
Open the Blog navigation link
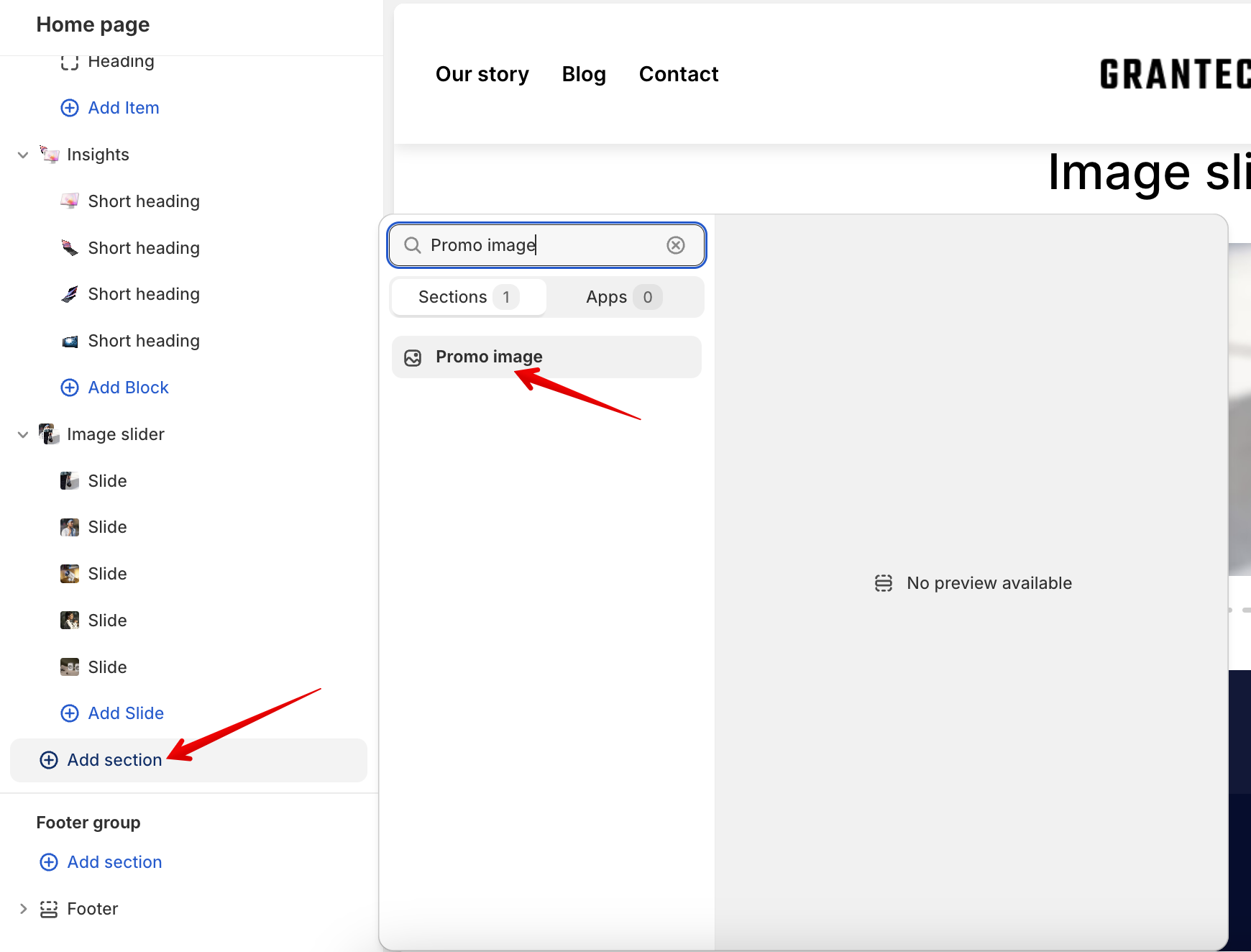point(584,74)
